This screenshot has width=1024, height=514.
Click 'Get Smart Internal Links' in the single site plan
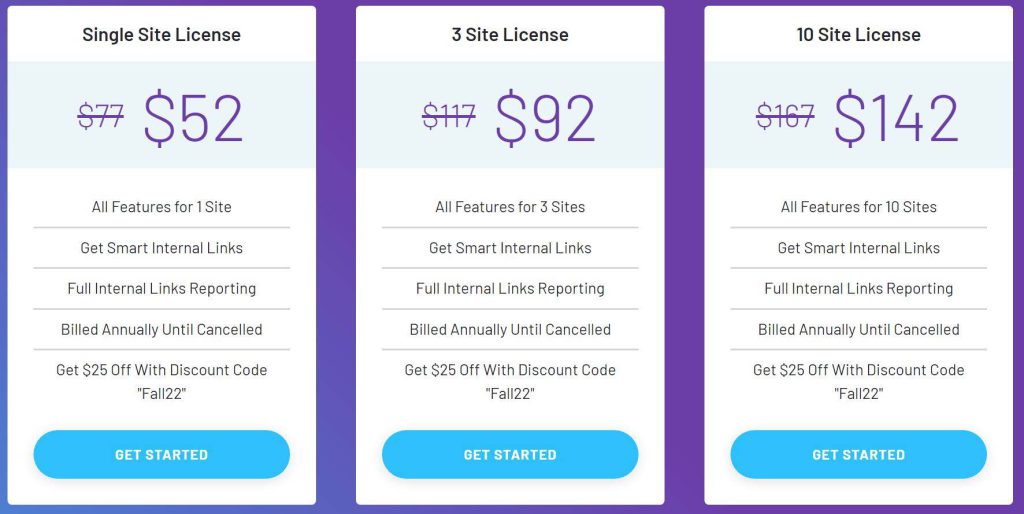(161, 248)
